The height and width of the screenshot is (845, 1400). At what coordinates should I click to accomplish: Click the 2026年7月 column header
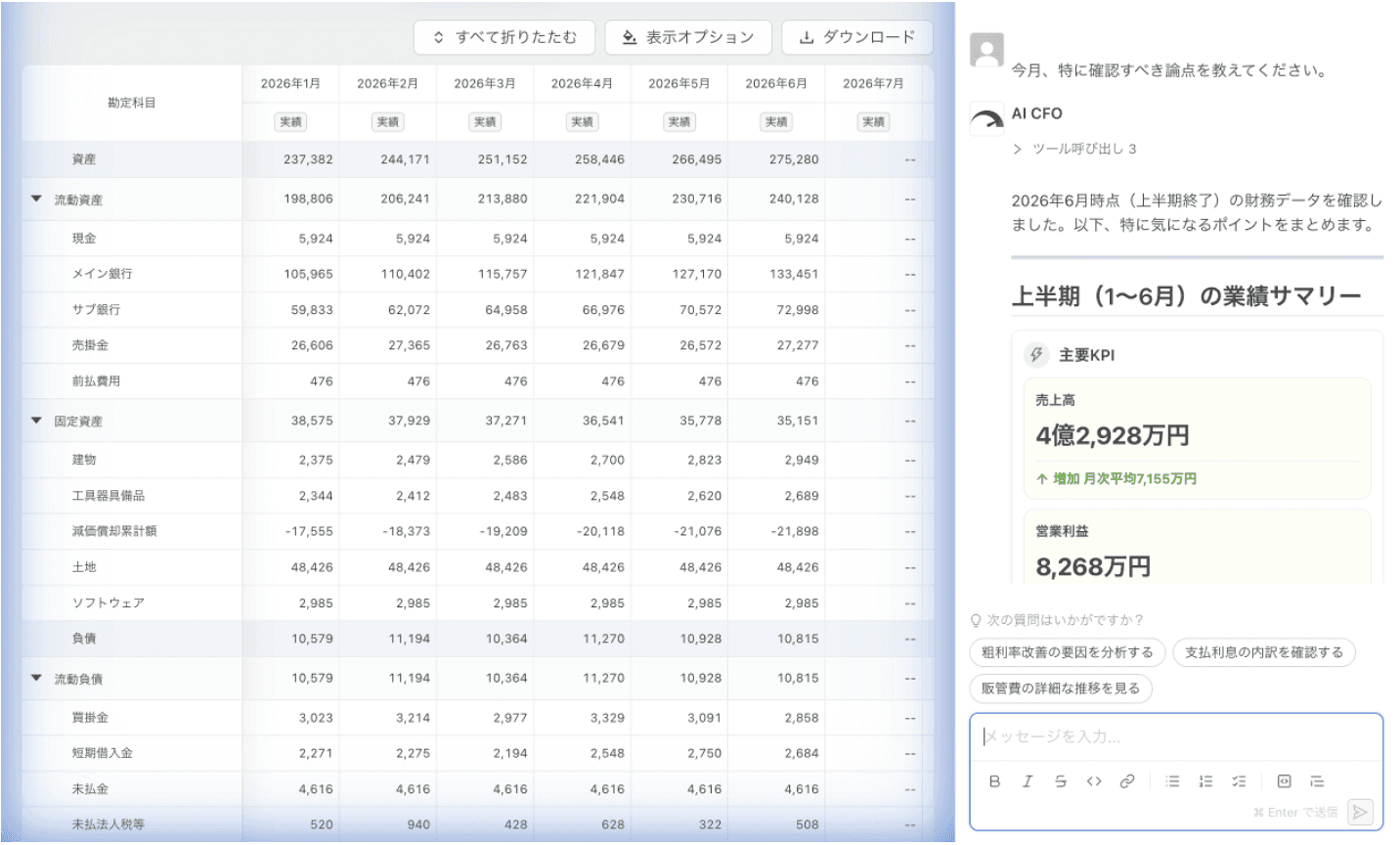873,83
